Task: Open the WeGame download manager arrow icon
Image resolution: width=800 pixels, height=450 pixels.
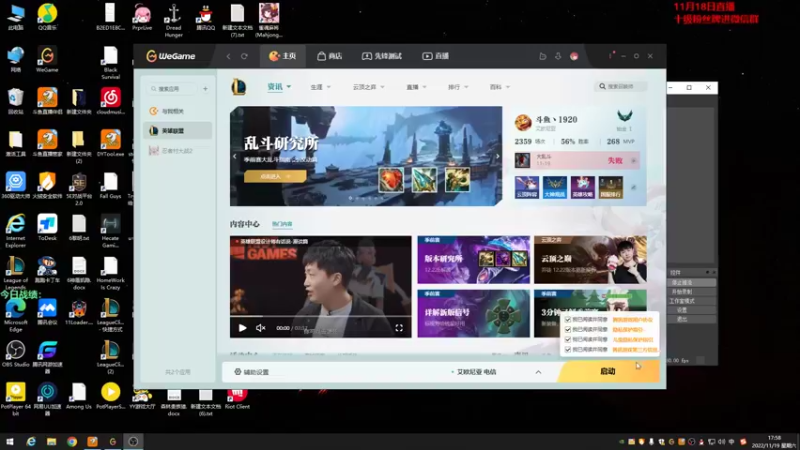Action: (558, 56)
